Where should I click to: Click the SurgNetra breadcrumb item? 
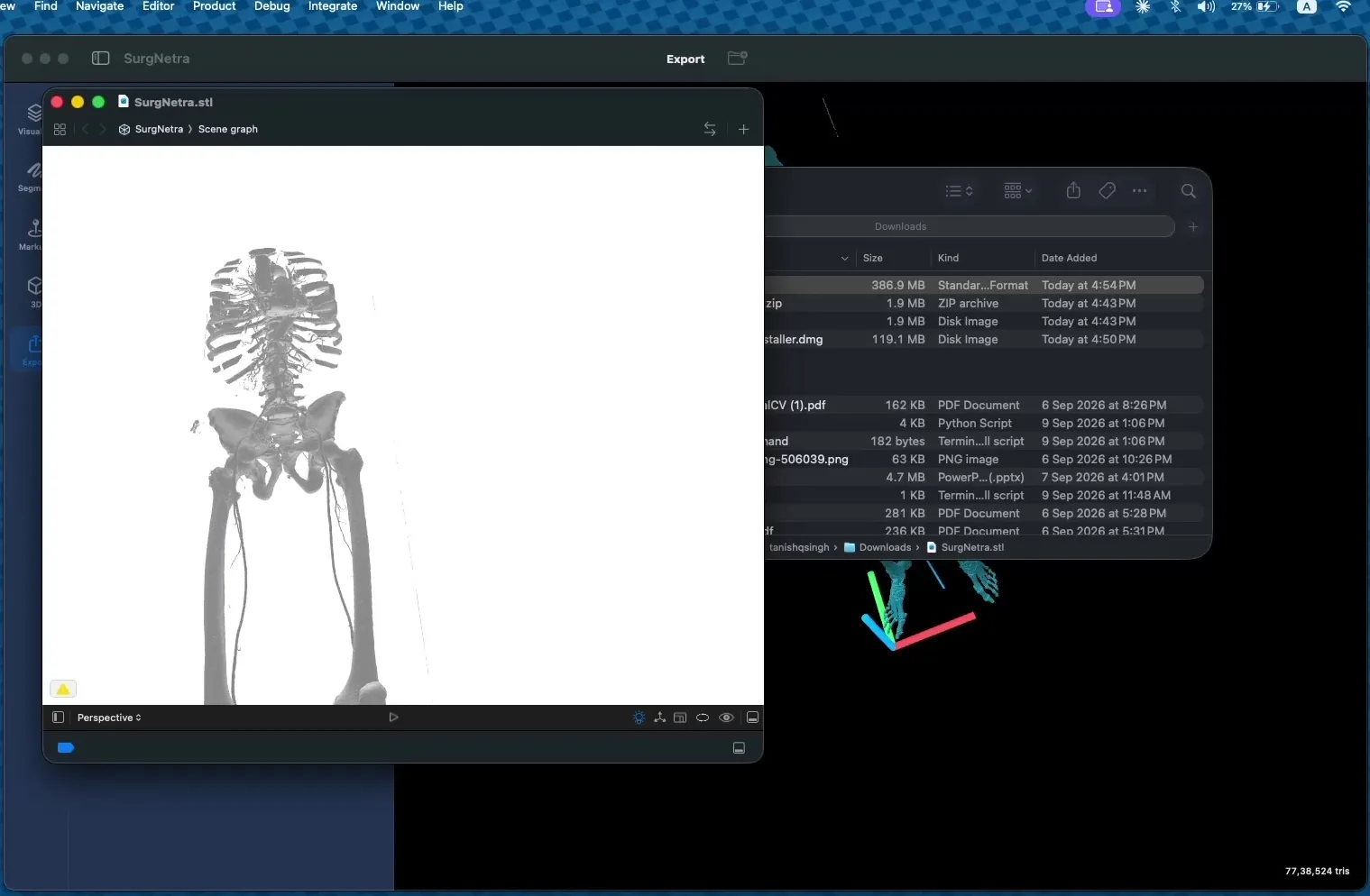click(x=152, y=130)
